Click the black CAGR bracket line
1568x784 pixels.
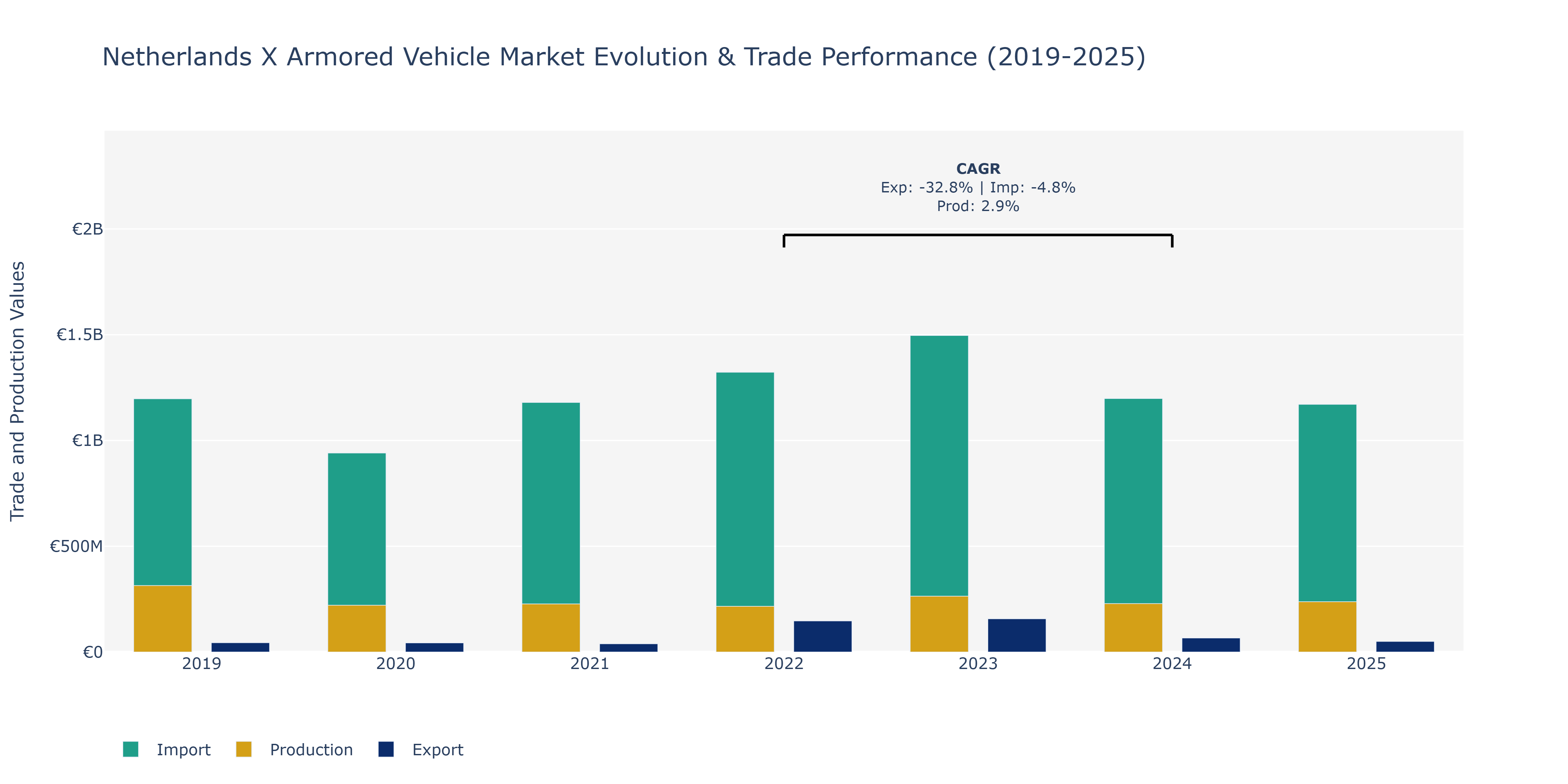(x=978, y=235)
